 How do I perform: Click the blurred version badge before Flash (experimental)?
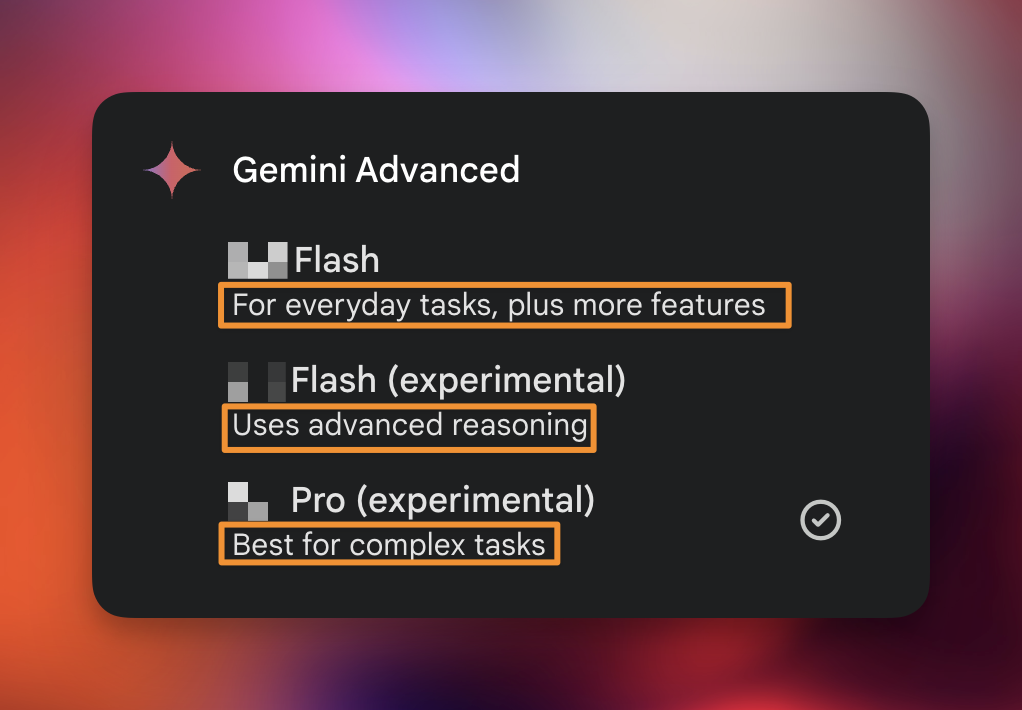tap(257, 381)
